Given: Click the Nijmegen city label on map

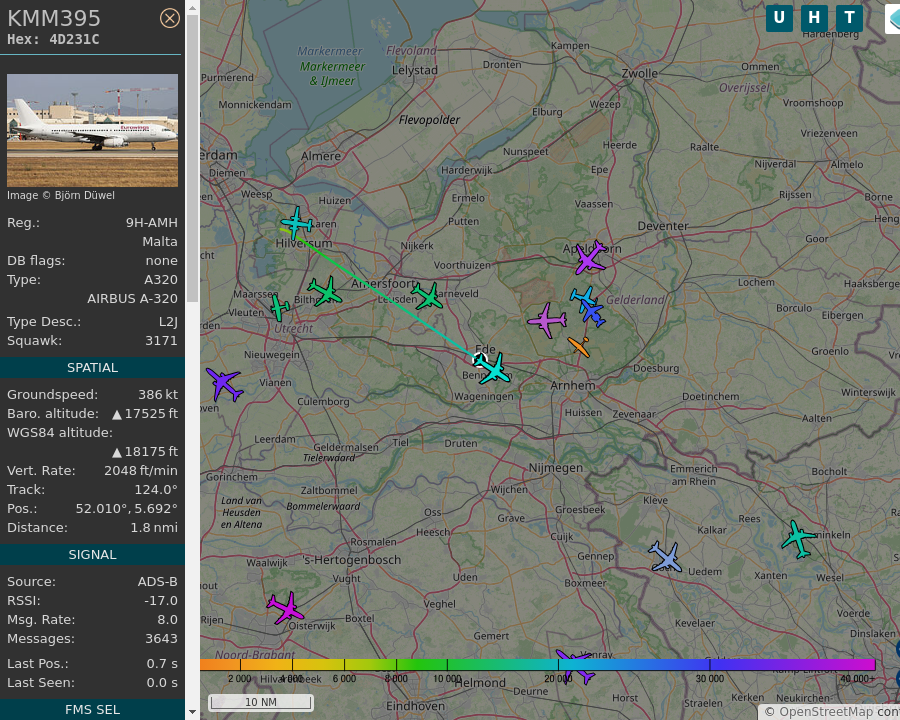Looking at the screenshot, I should [556, 468].
